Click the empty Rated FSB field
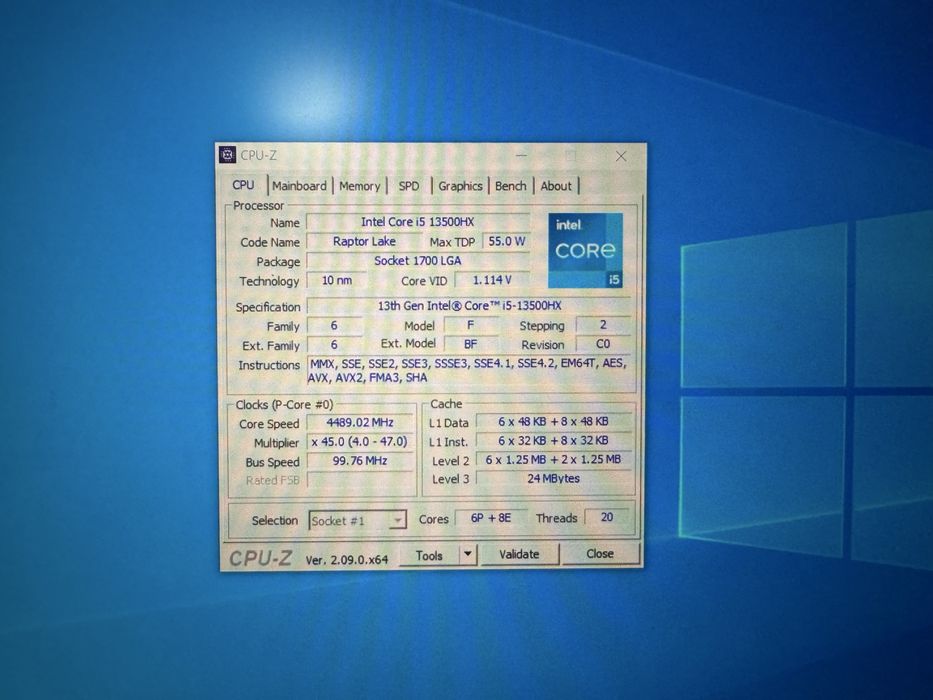Screen dimensions: 933x700 (360, 480)
